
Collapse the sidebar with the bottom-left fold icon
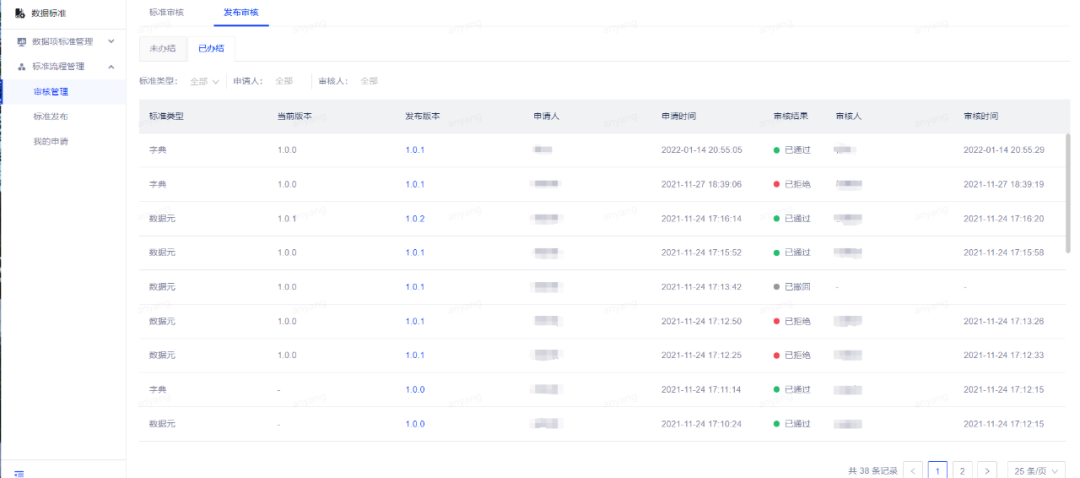(19, 473)
